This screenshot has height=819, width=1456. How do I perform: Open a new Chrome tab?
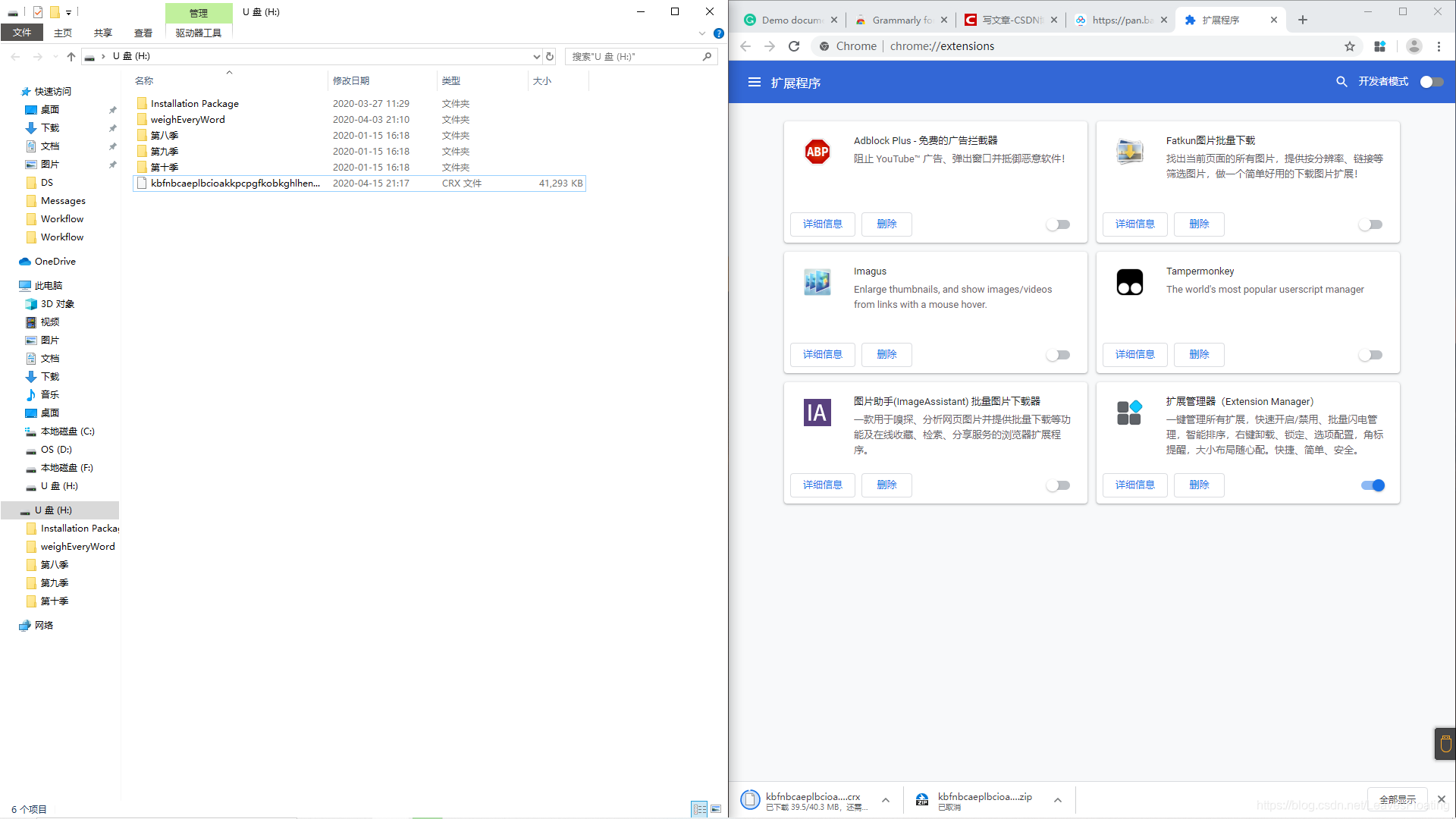click(x=1303, y=20)
